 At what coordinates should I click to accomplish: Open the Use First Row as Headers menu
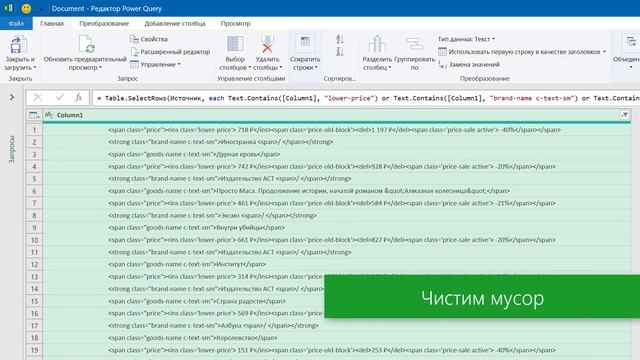pos(522,52)
